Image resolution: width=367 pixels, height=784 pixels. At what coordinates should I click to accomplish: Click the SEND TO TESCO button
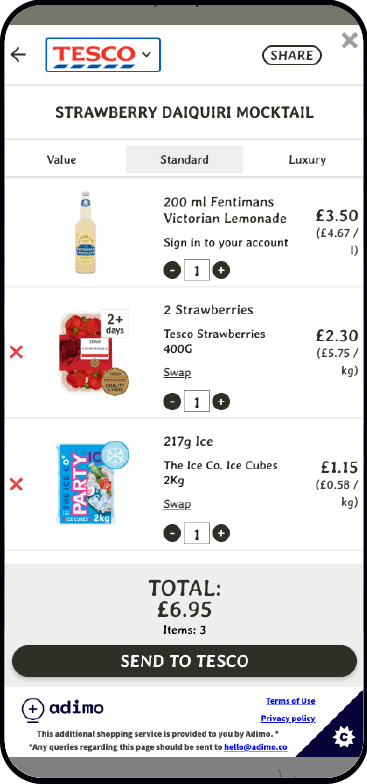coord(184,661)
